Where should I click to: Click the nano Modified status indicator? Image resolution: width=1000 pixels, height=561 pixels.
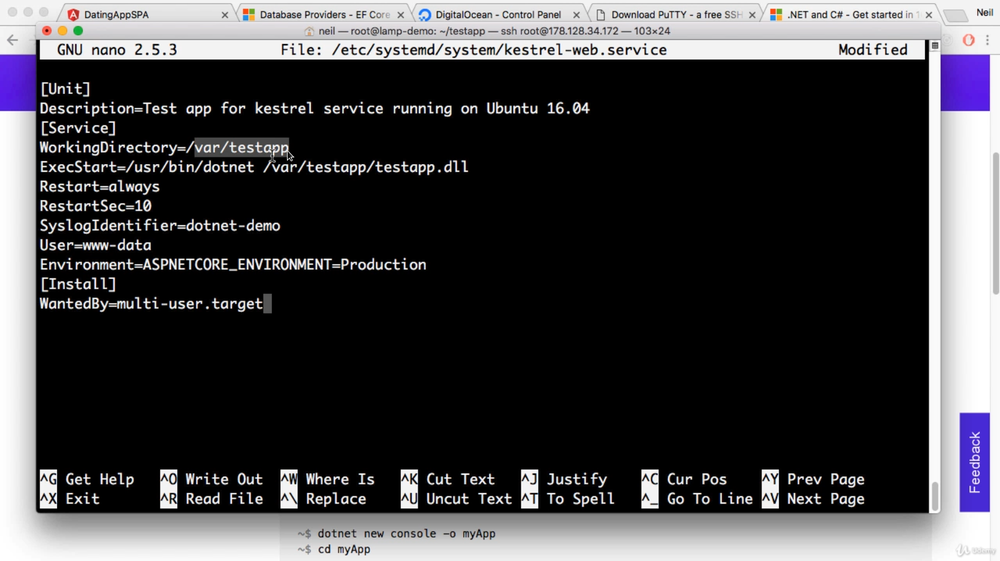pos(872,50)
